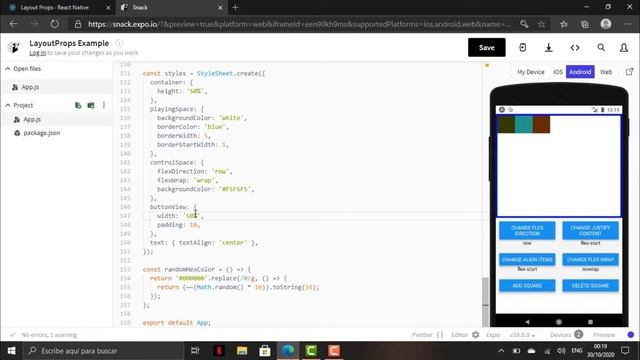Open a new browser tab
Screen dimensions: 640x360
point(236,7)
